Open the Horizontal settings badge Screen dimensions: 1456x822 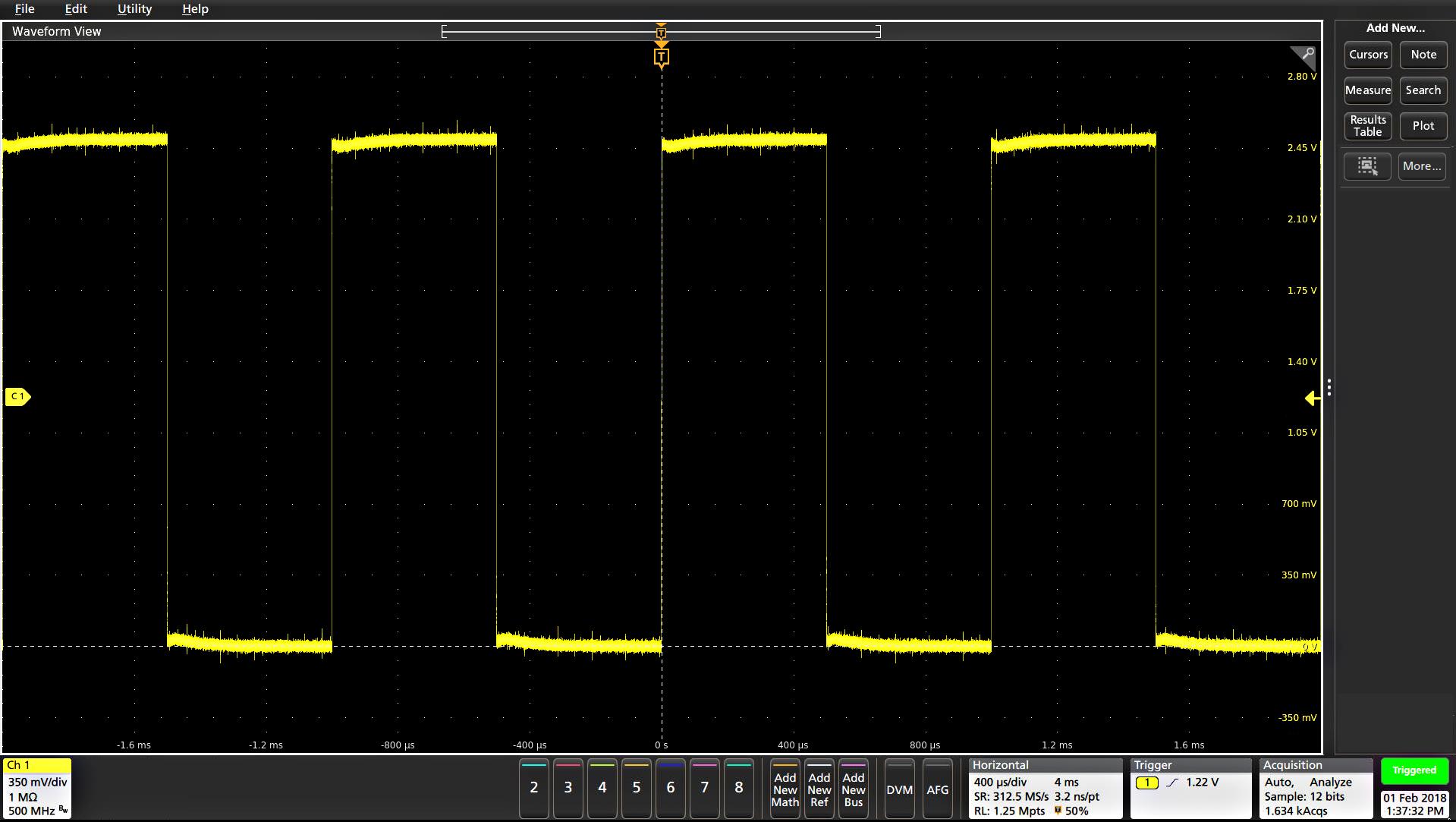coord(1045,789)
